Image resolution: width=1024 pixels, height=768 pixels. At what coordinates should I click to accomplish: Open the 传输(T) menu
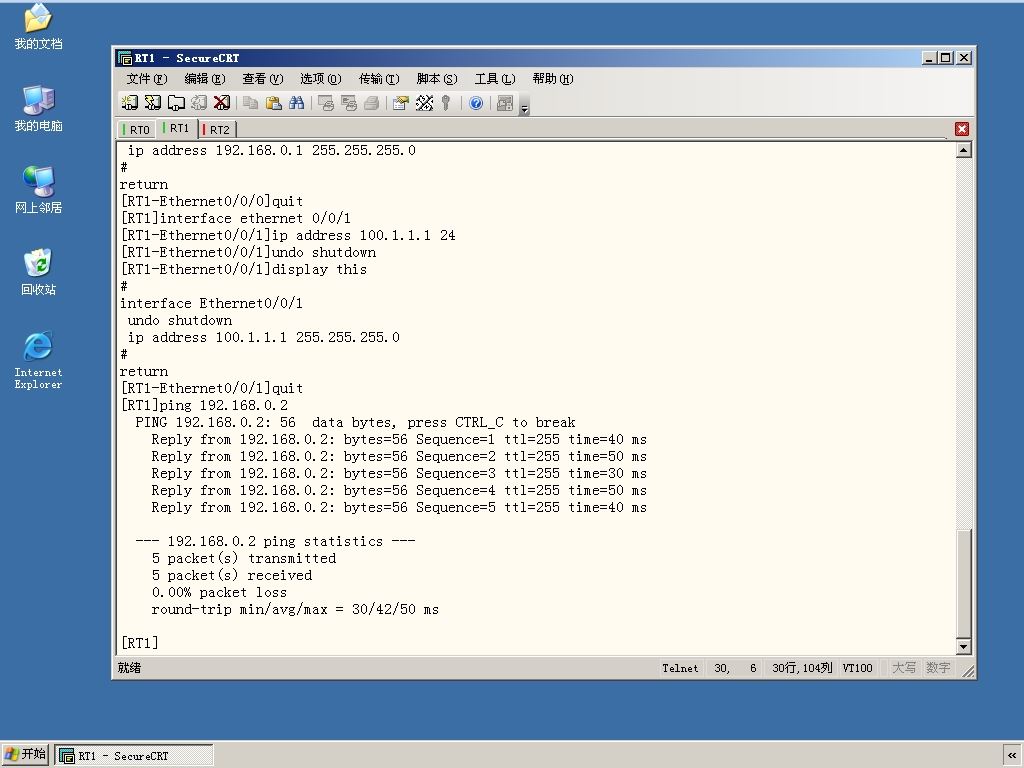pos(379,79)
